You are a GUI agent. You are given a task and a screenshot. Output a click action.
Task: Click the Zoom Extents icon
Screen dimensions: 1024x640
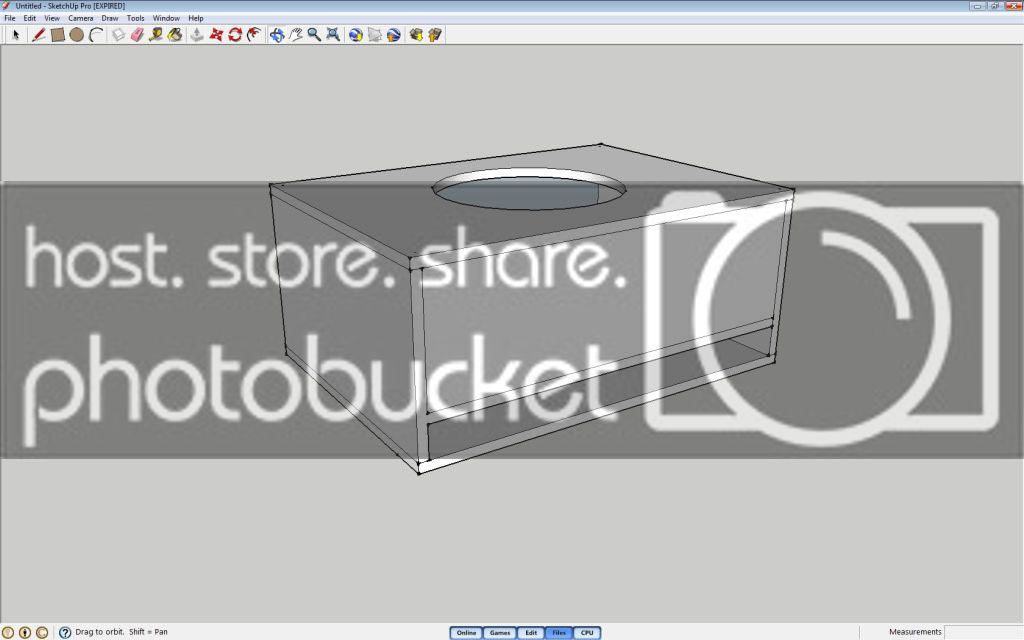click(333, 35)
